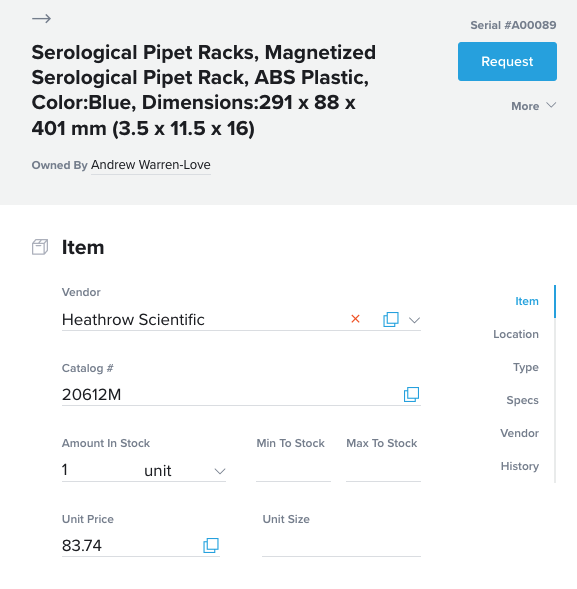
Task: Copy the vendor name using its copy icon
Action: (x=391, y=319)
